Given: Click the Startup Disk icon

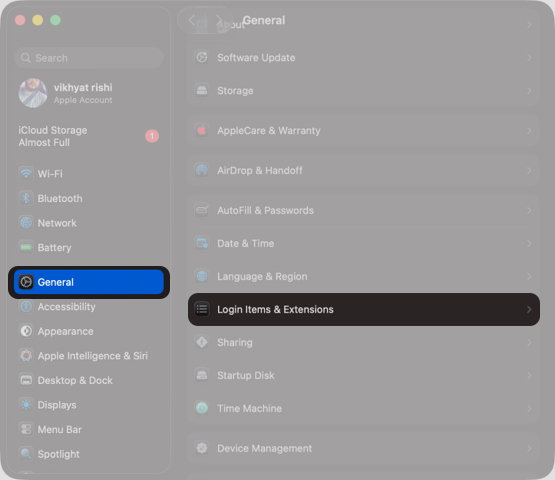Looking at the screenshot, I should [x=202, y=375].
